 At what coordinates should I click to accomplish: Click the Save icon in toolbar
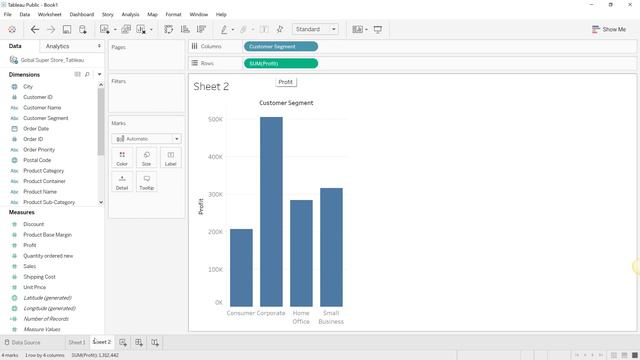tap(67, 29)
